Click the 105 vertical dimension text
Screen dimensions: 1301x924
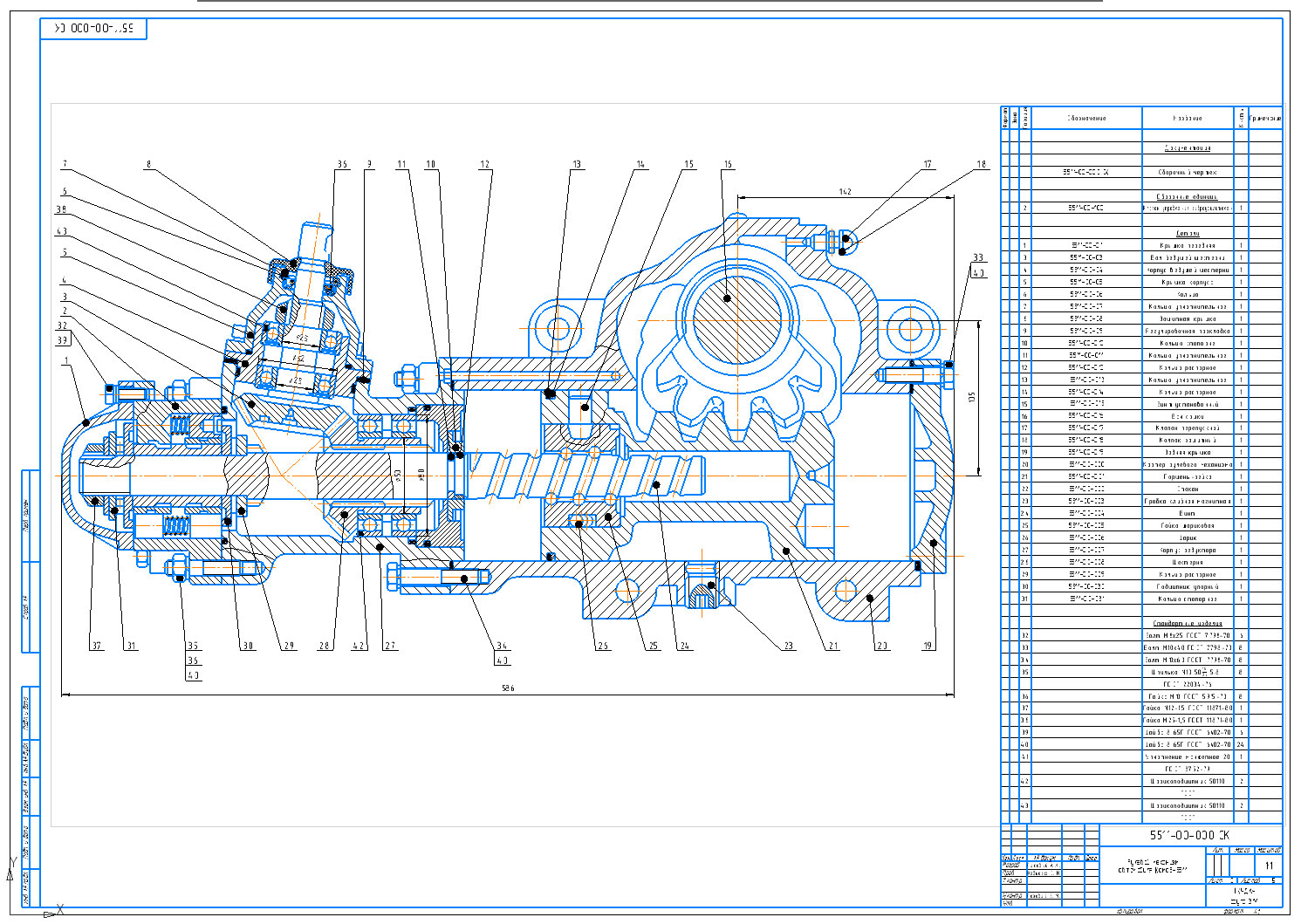point(972,397)
